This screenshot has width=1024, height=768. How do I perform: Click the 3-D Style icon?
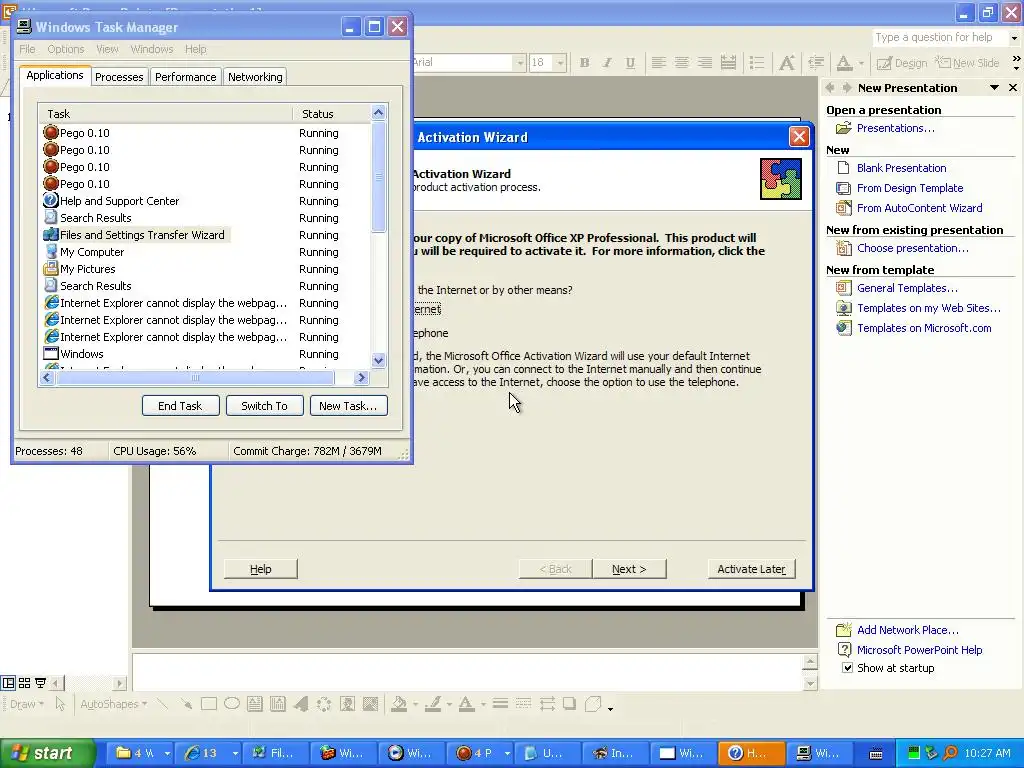(593, 704)
